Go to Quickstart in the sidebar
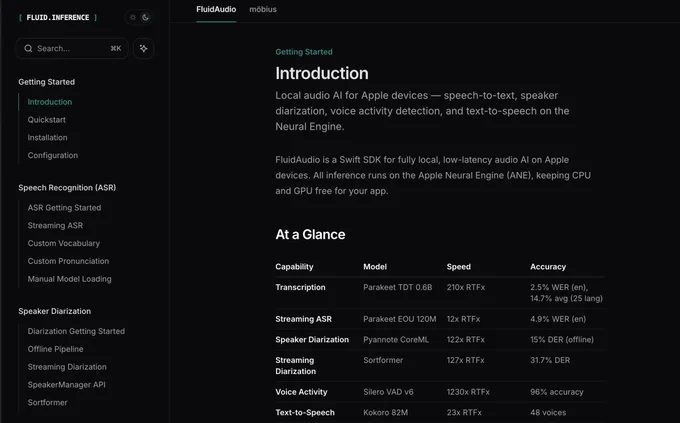 coord(47,120)
